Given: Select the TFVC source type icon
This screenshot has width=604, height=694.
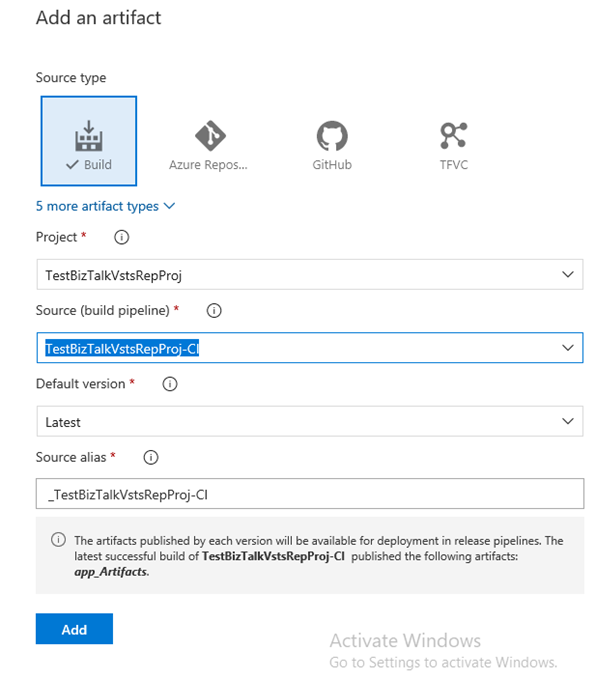Looking at the screenshot, I should click(x=454, y=135).
